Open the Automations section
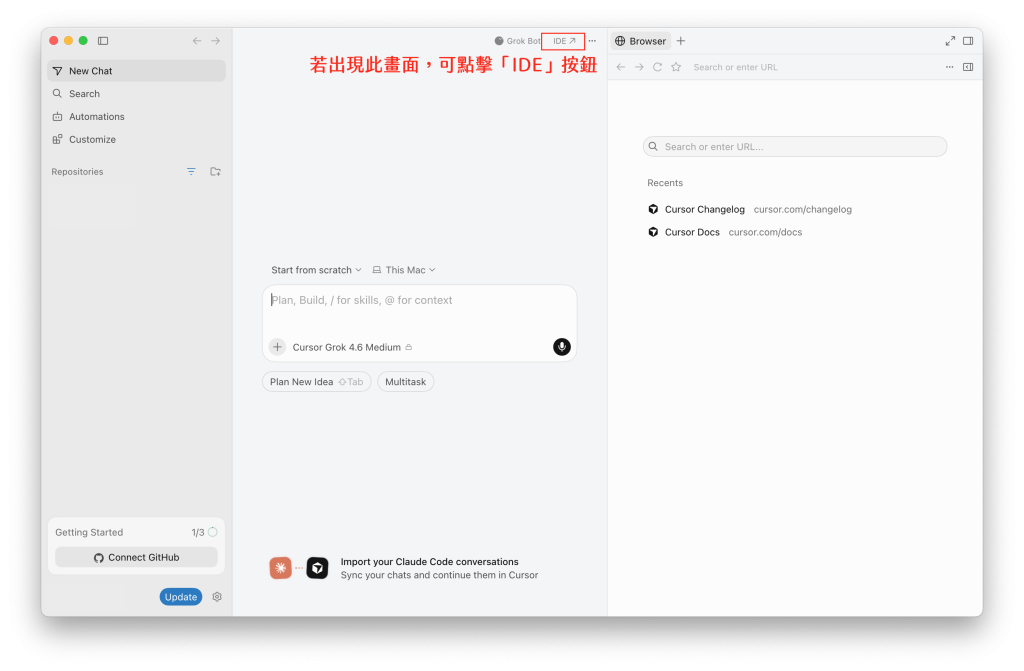 pos(136,116)
